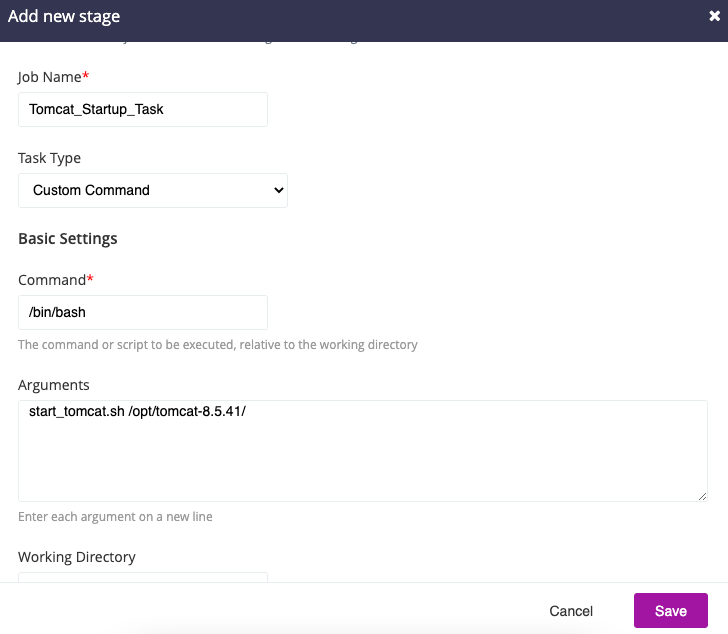Click the Working Directory label
728x634 pixels.
[77, 557]
